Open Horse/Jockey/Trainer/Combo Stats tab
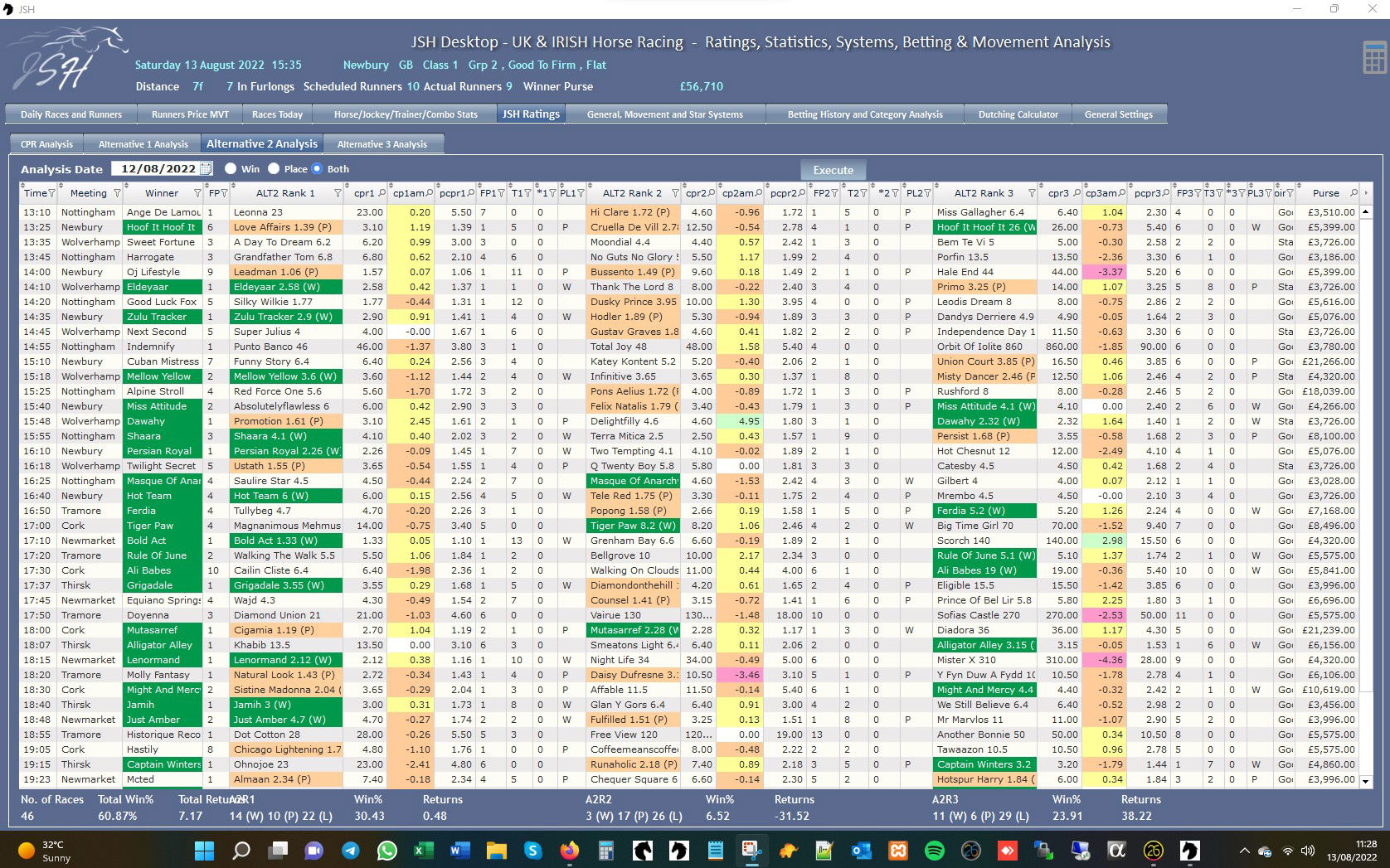The width and height of the screenshot is (1390, 868). 406,114
